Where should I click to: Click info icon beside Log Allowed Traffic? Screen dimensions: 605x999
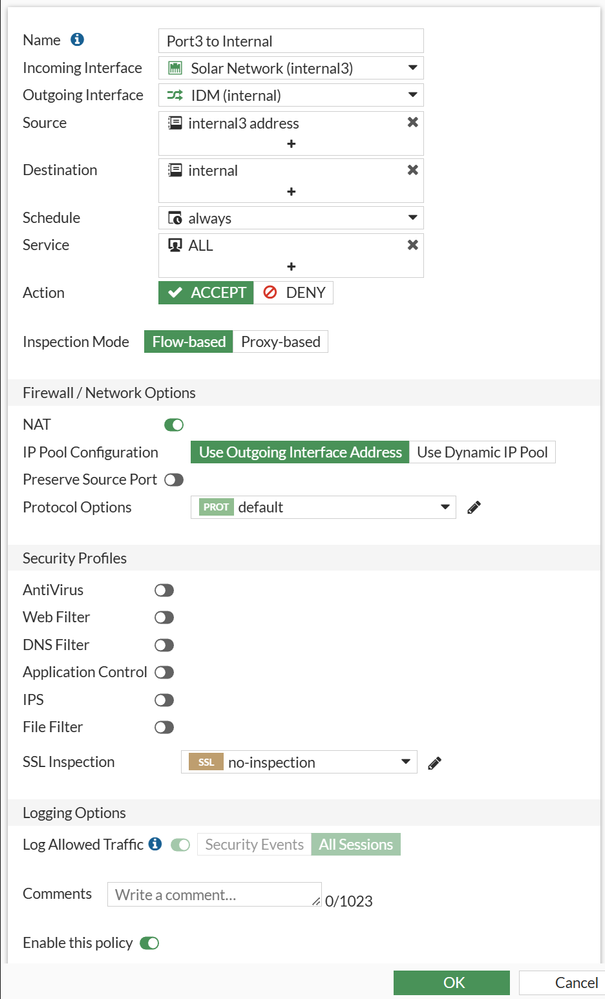click(155, 844)
